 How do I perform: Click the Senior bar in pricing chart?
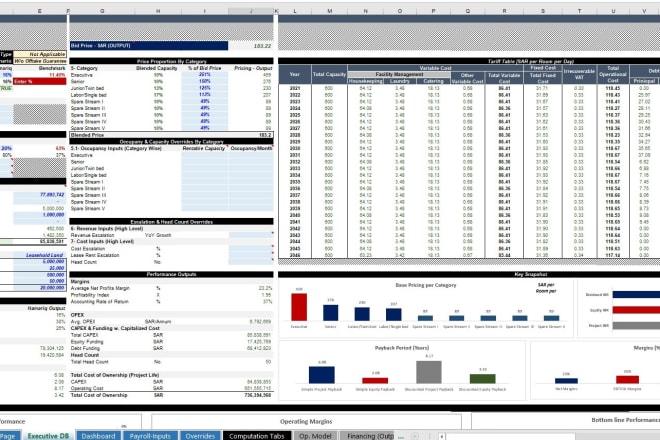click(330, 313)
